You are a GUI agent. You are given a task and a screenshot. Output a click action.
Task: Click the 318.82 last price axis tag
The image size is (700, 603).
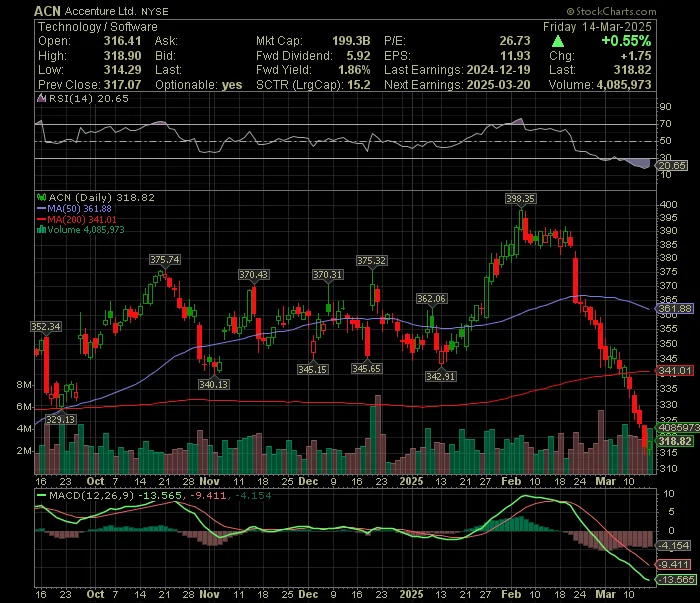[675, 441]
